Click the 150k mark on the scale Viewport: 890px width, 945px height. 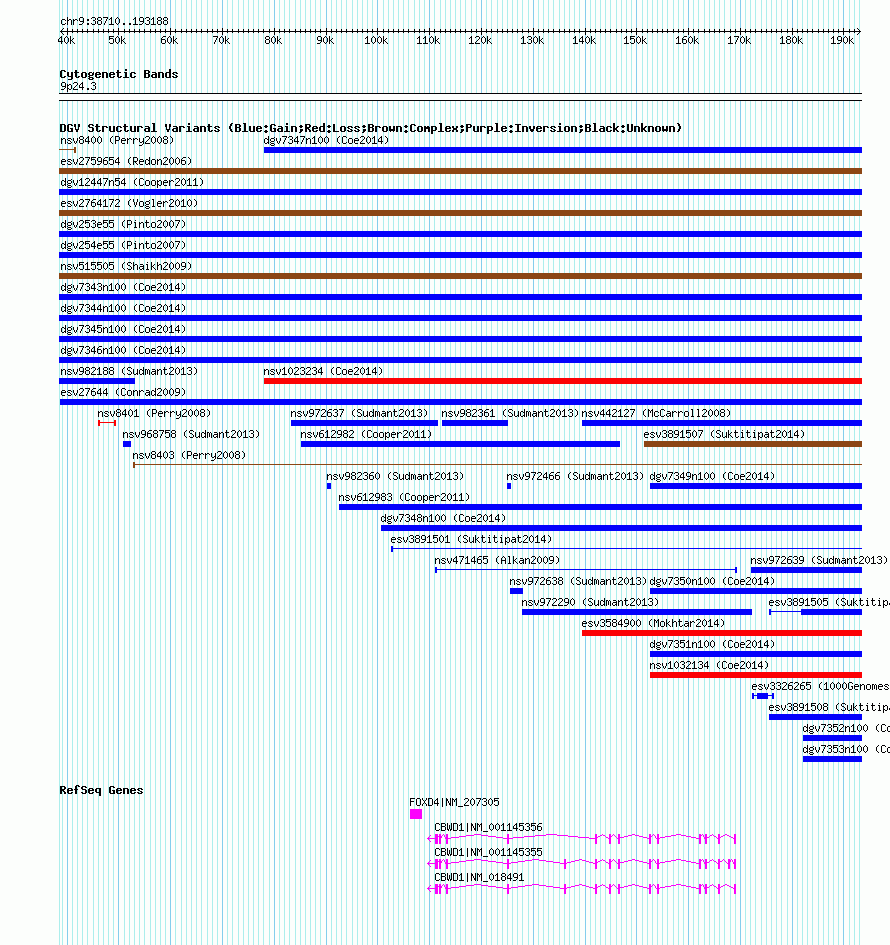[635, 40]
